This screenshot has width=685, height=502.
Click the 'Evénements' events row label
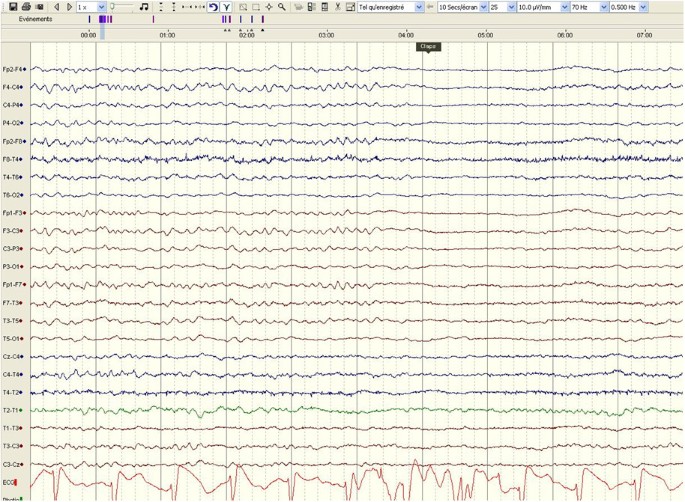35,19
